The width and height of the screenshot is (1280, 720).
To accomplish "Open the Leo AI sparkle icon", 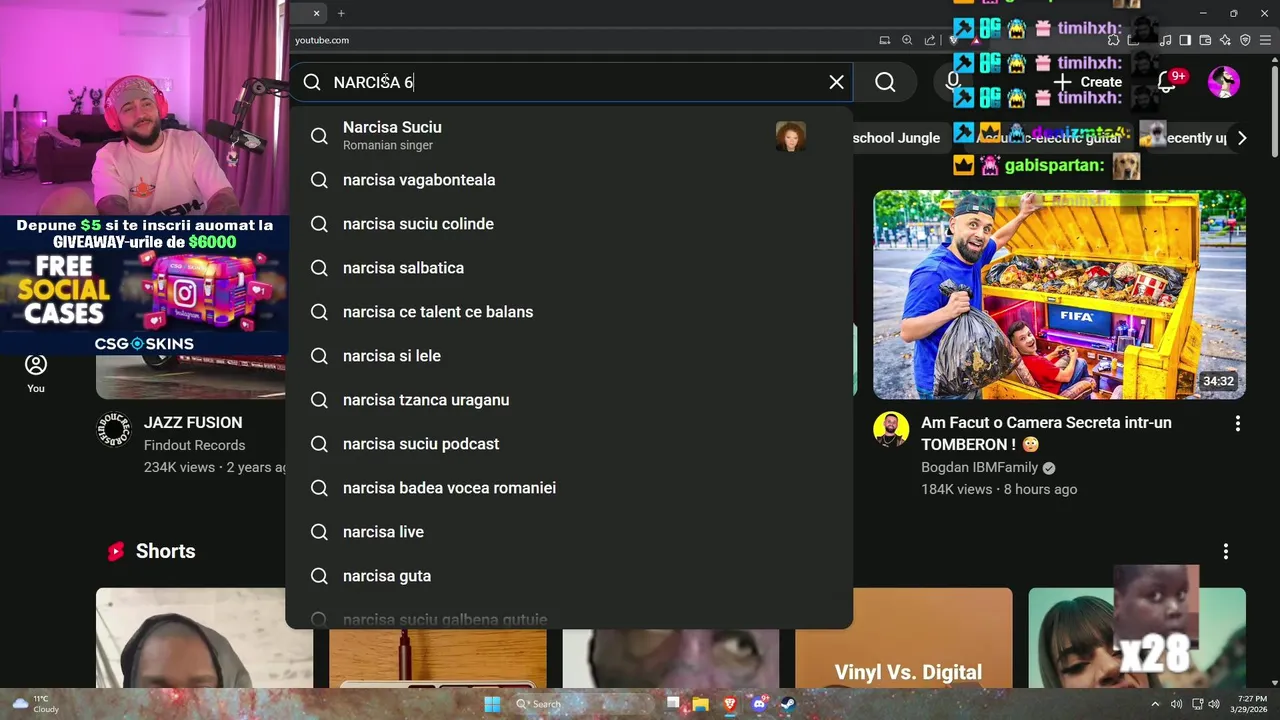I will (1225, 40).
